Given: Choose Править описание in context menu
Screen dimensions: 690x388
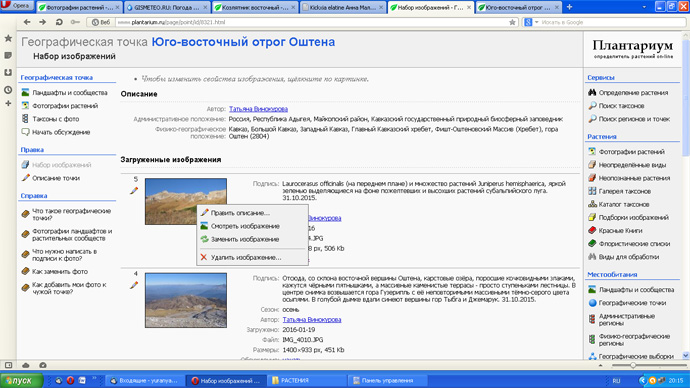Looking at the screenshot, I should tap(253, 213).
